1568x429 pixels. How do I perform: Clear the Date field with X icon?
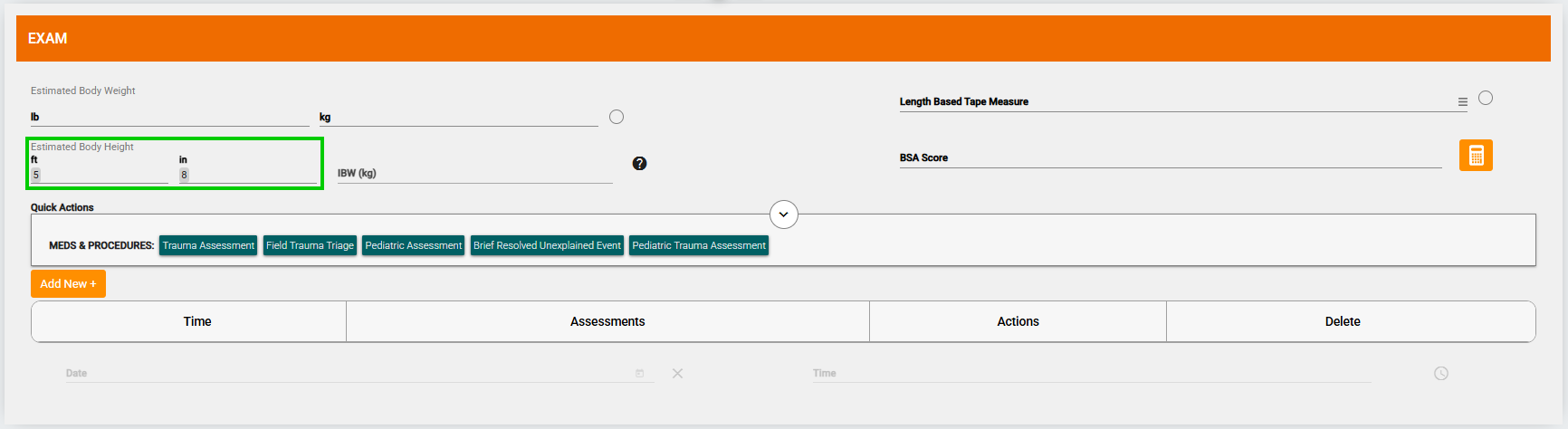pyautogui.click(x=677, y=373)
